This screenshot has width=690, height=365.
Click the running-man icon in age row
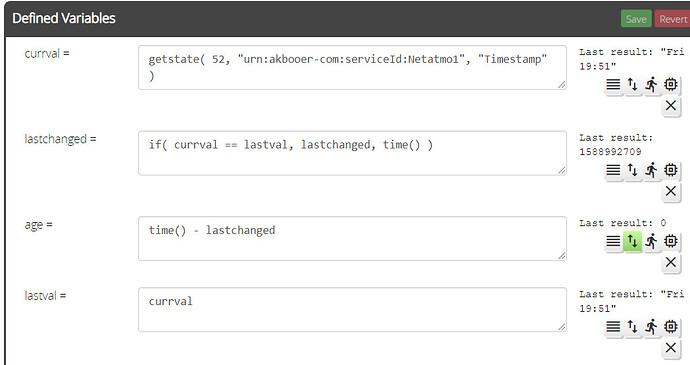point(651,241)
